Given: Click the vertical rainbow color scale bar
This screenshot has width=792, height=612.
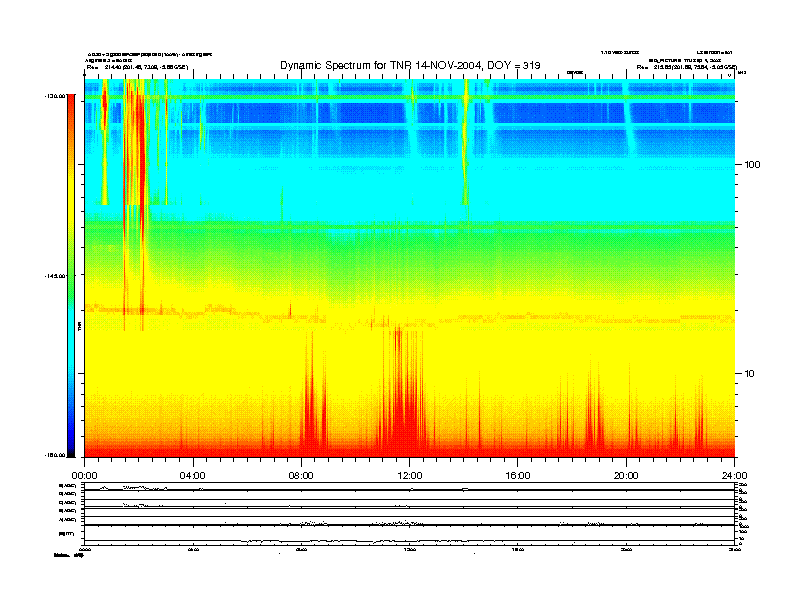Looking at the screenshot, I should pyautogui.click(x=72, y=275).
